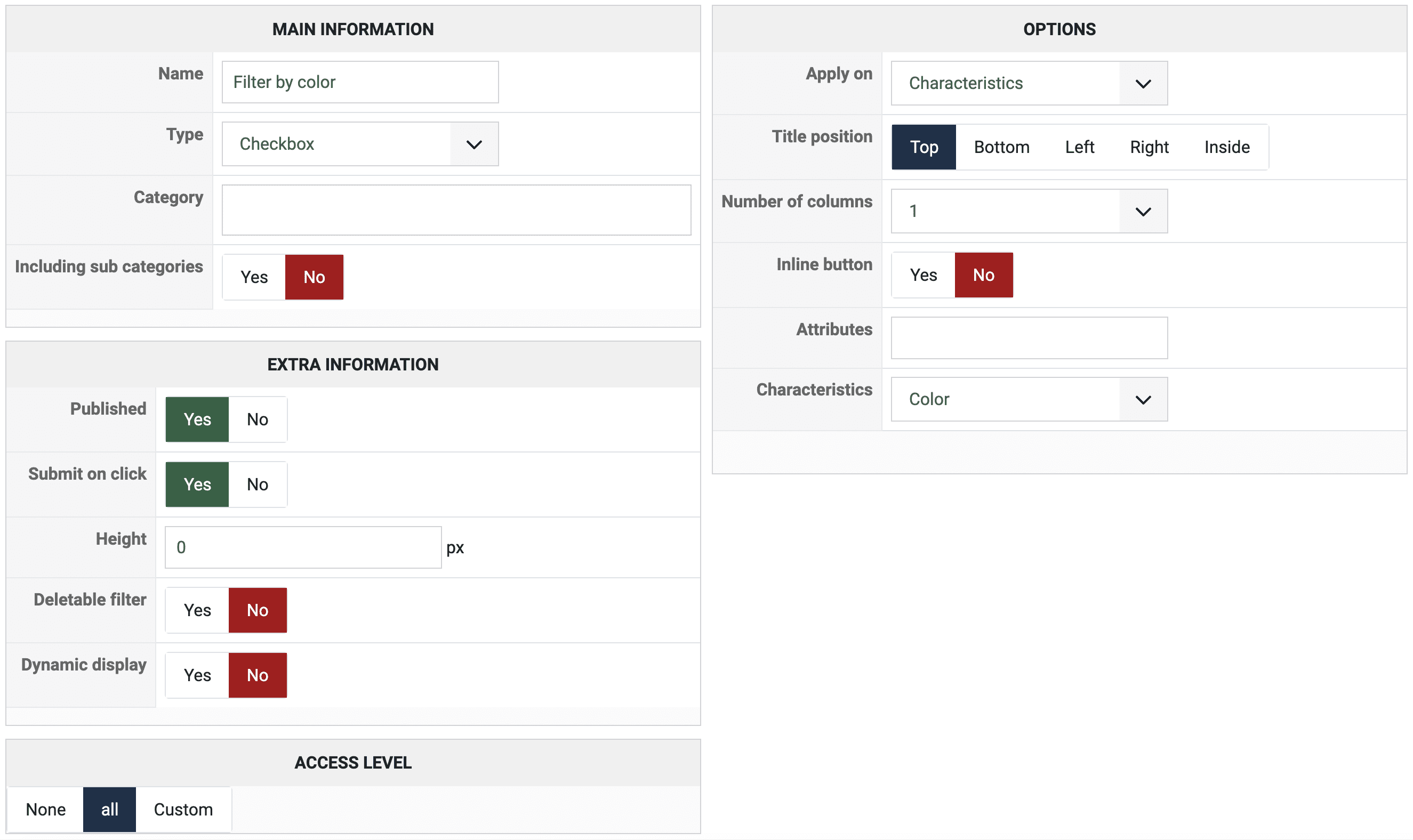Set Published to No
The width and height of the screenshot is (1413, 840).
pos(258,419)
